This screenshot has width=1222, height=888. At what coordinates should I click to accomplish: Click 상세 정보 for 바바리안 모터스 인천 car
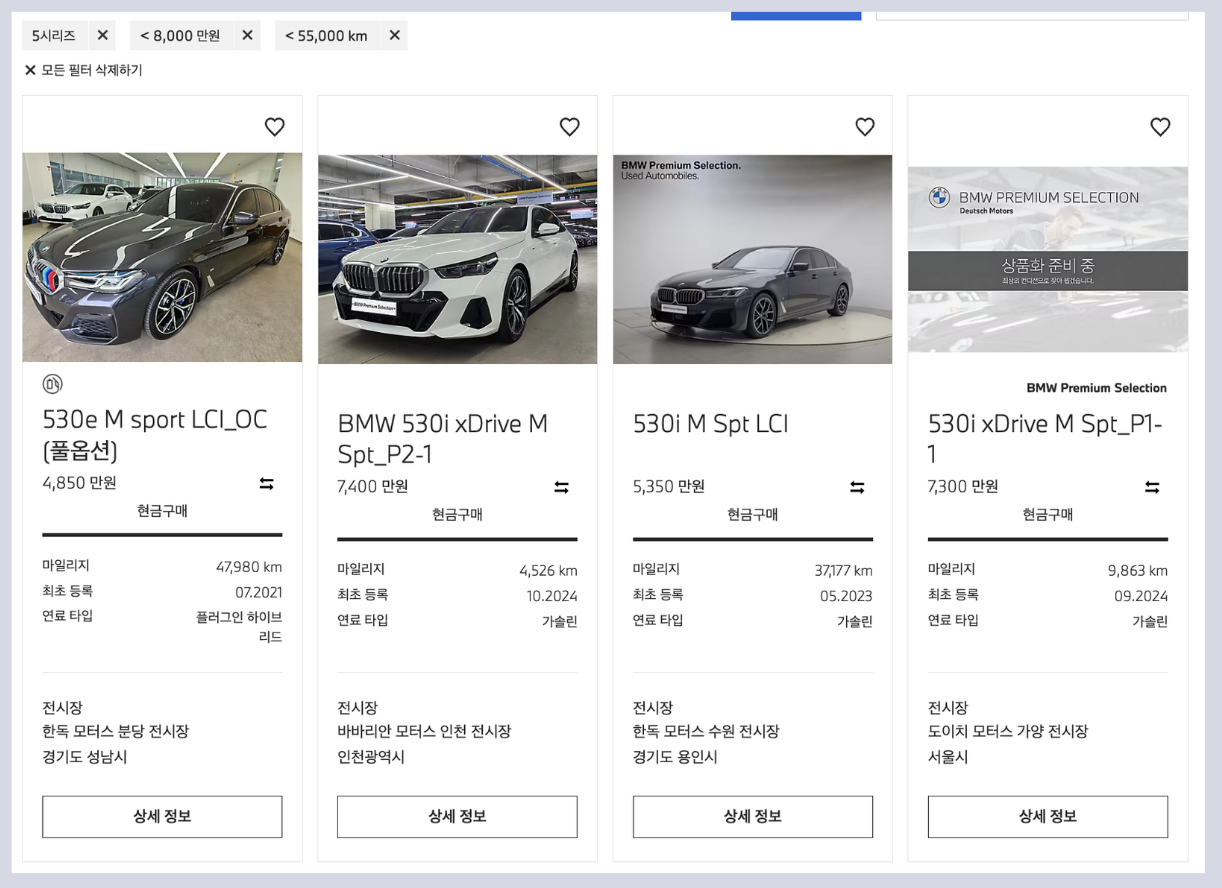click(x=457, y=816)
